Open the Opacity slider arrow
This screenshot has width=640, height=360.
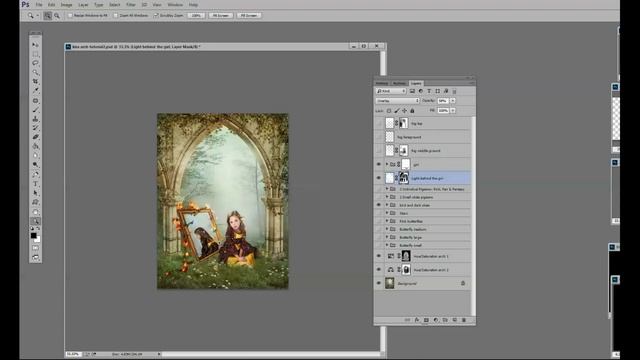[x=453, y=101]
